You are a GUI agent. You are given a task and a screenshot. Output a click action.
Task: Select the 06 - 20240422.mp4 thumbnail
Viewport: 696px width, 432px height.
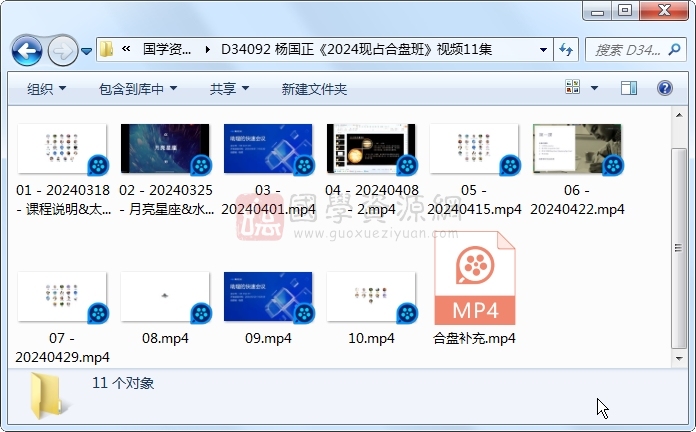(x=577, y=149)
